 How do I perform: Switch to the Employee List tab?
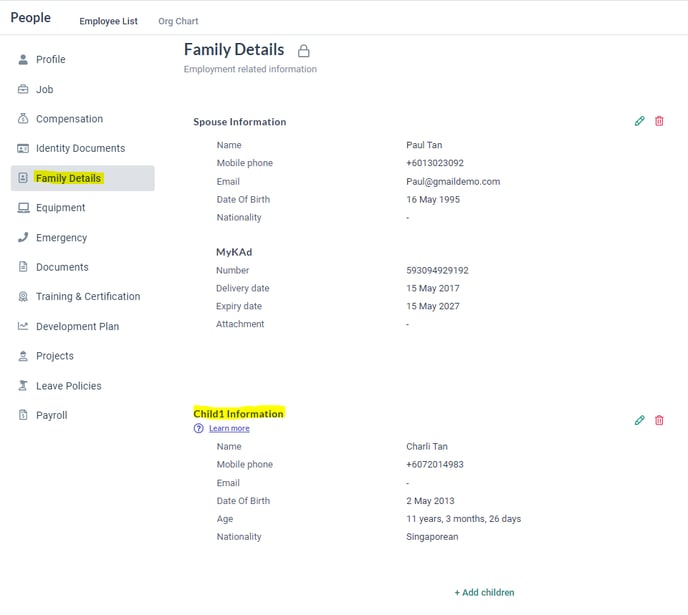tap(108, 21)
